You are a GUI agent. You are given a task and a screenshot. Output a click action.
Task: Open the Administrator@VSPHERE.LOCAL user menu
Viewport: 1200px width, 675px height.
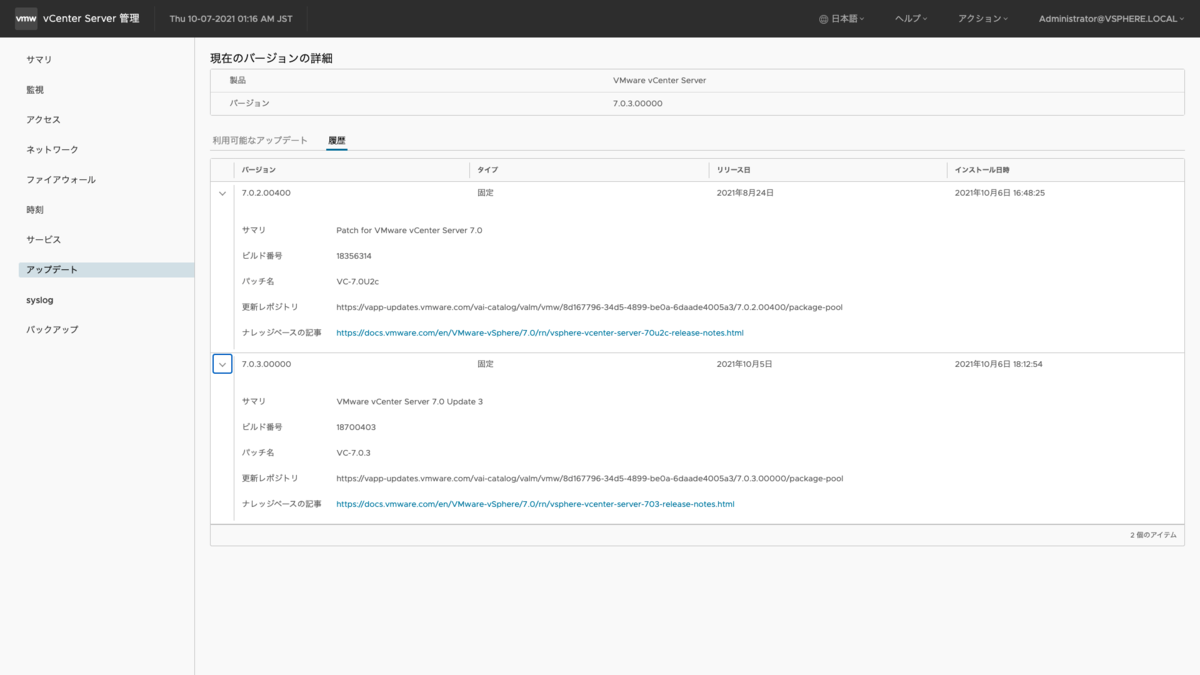coord(1112,19)
